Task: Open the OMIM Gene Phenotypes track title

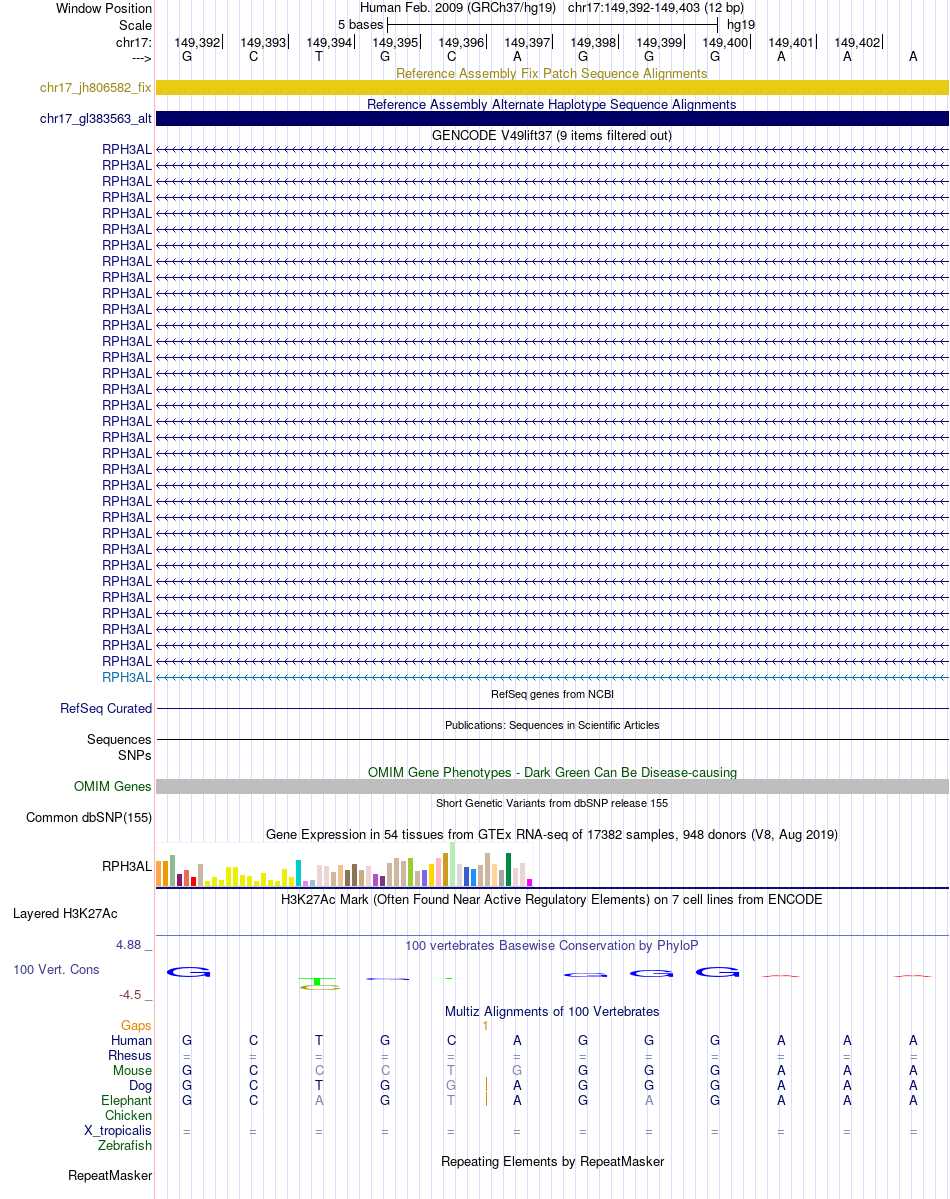Action: click(x=552, y=772)
